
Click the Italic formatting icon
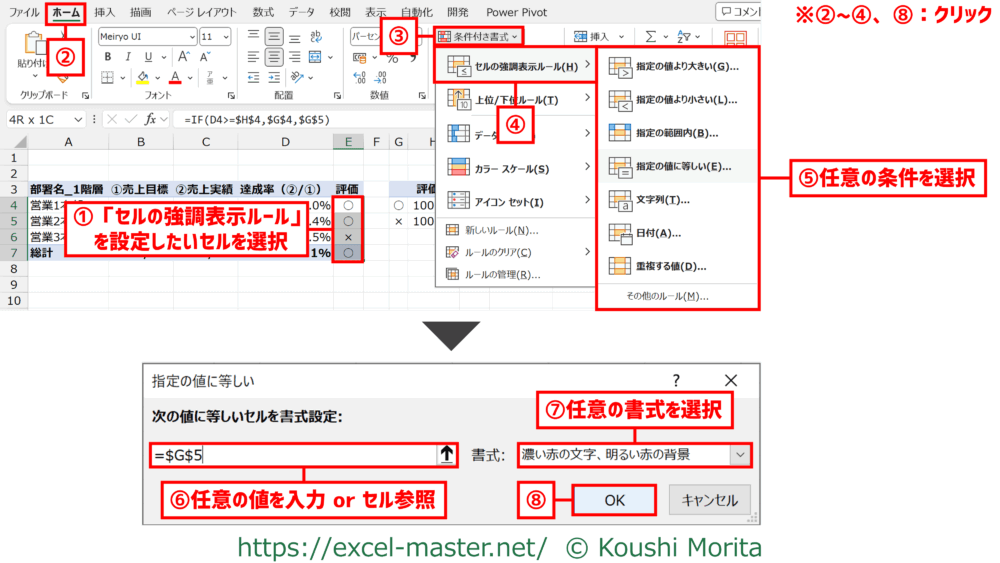click(x=128, y=57)
